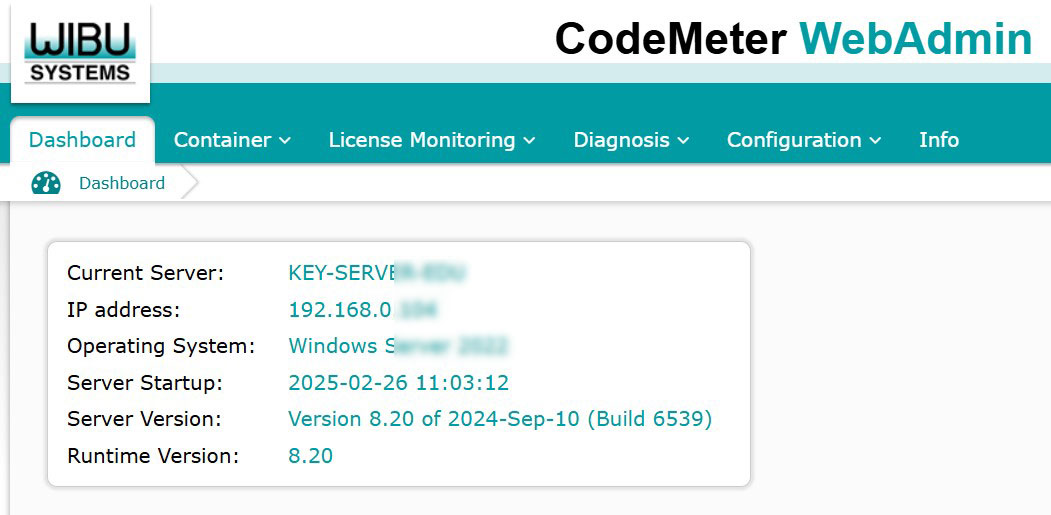Viewport: 1051px width, 515px height.
Task: Click the Container menu chevron arrow
Action: point(285,141)
